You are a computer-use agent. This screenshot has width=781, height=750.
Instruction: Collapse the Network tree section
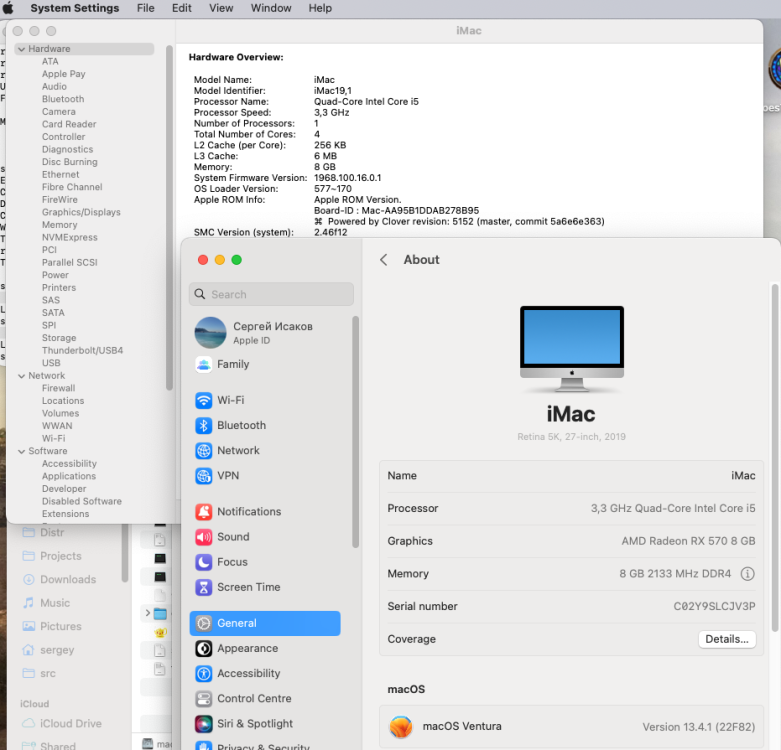[21, 376]
